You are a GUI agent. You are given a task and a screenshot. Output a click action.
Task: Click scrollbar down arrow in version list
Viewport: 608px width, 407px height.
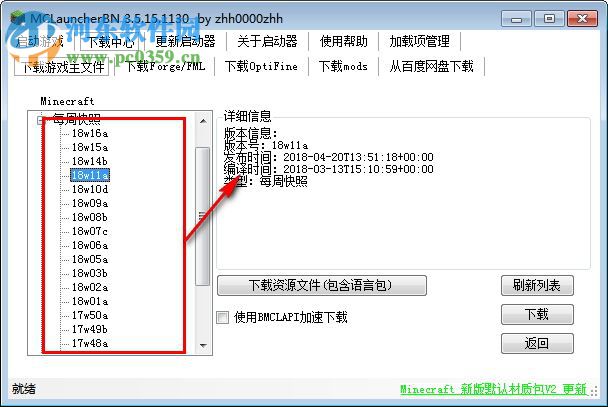[203, 345]
